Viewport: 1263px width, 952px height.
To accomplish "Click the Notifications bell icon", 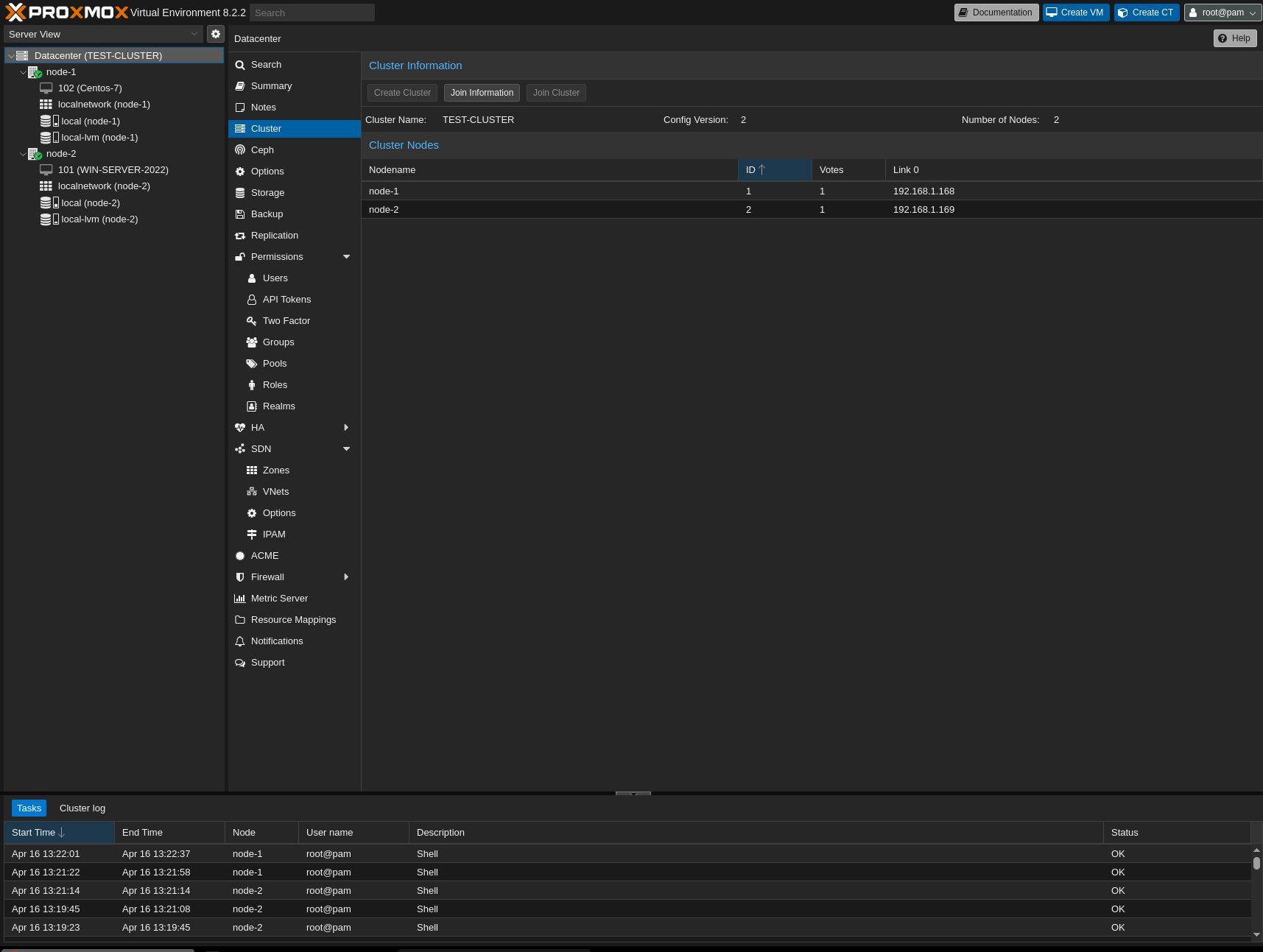I will pos(240,641).
